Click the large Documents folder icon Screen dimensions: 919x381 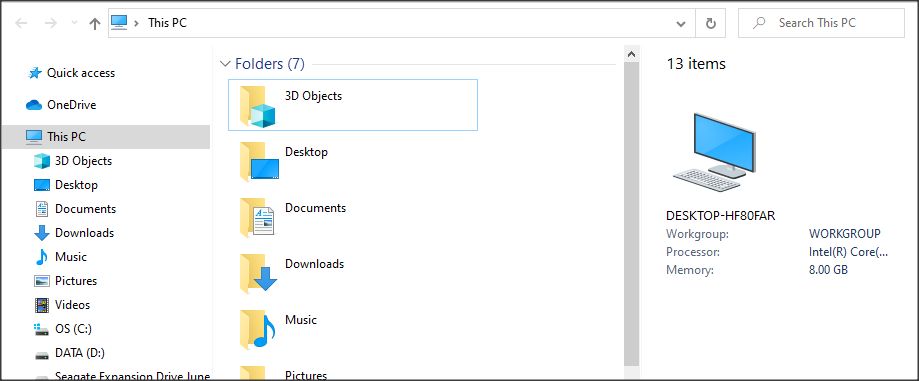pyautogui.click(x=257, y=217)
